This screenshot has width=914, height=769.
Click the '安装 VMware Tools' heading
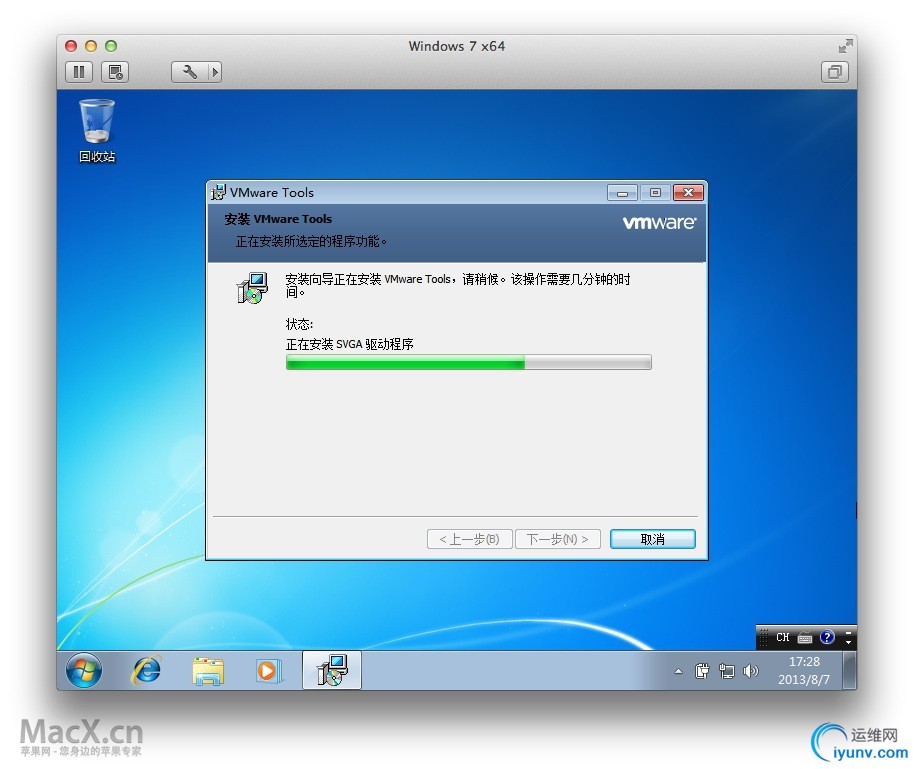278,219
